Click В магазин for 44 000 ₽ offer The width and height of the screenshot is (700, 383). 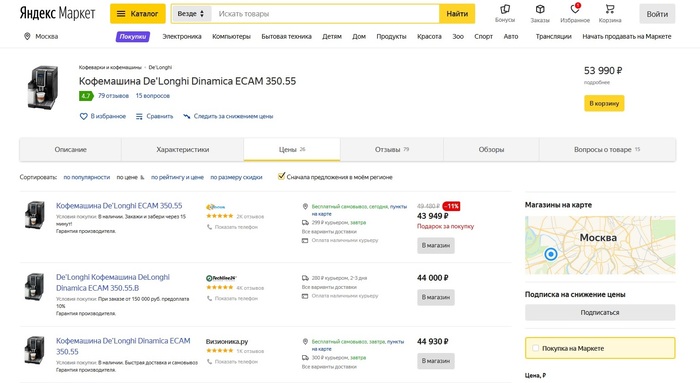point(436,297)
